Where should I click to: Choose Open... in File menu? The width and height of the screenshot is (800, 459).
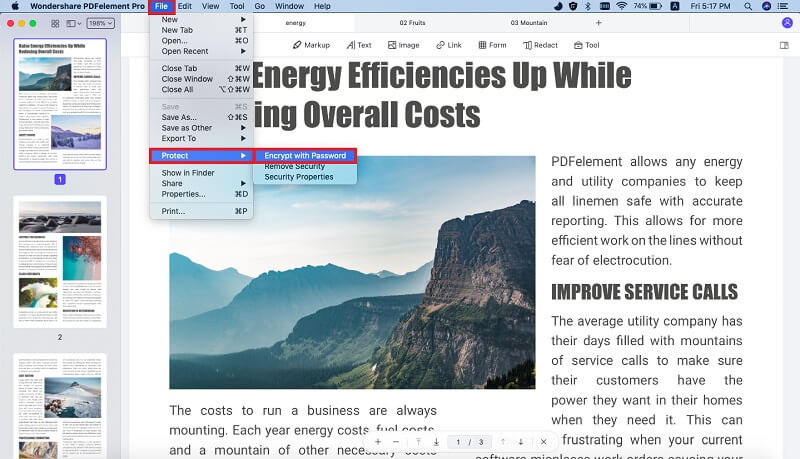click(202, 41)
